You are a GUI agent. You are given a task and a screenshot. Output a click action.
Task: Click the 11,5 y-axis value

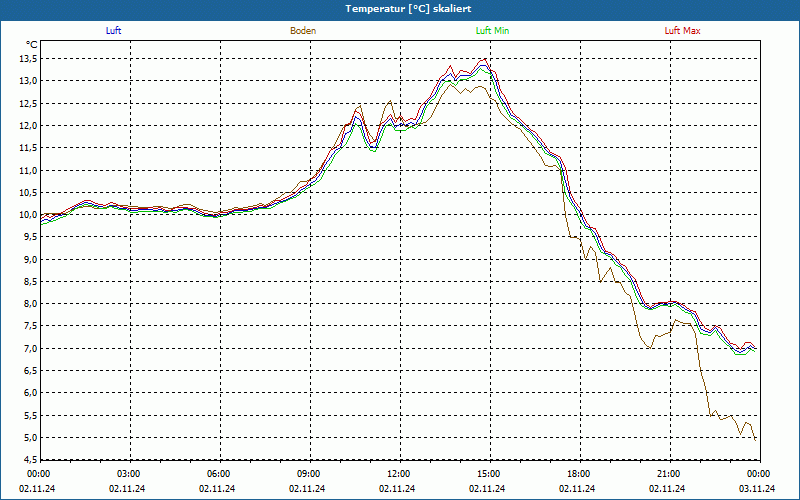(28, 148)
